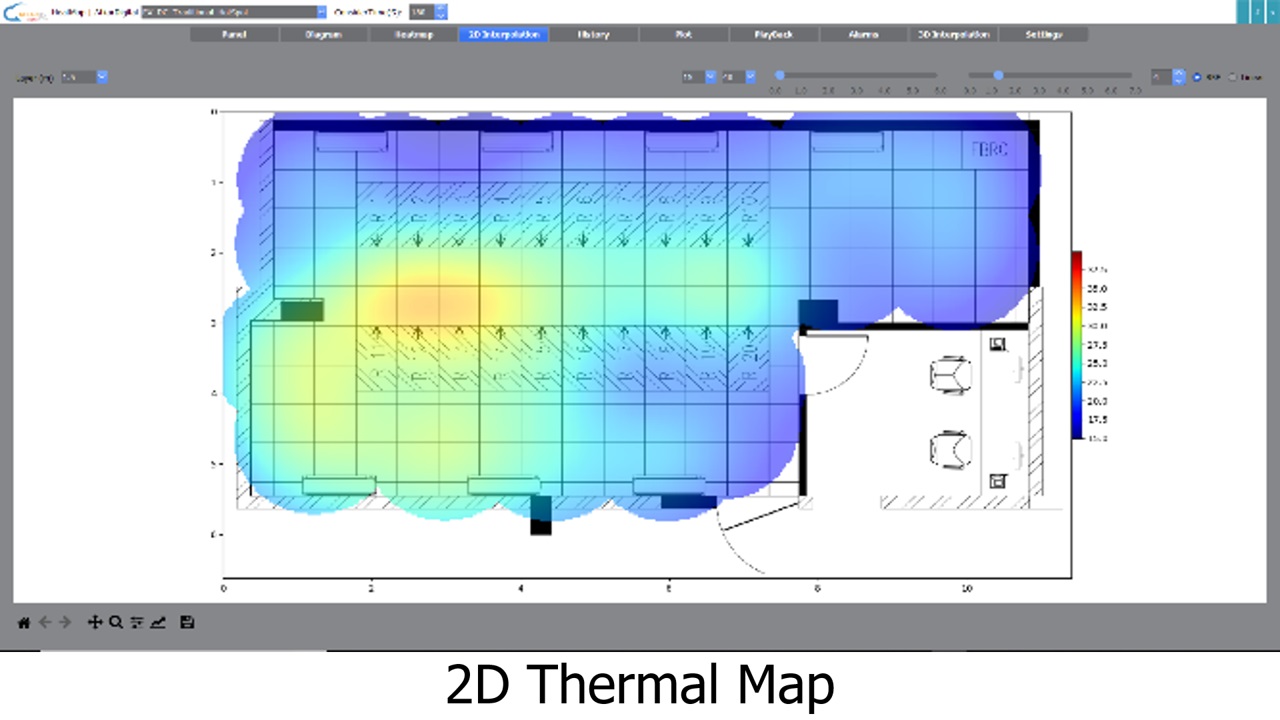
Task: Expand the Layer (m) dropdown
Action: [x=101, y=77]
